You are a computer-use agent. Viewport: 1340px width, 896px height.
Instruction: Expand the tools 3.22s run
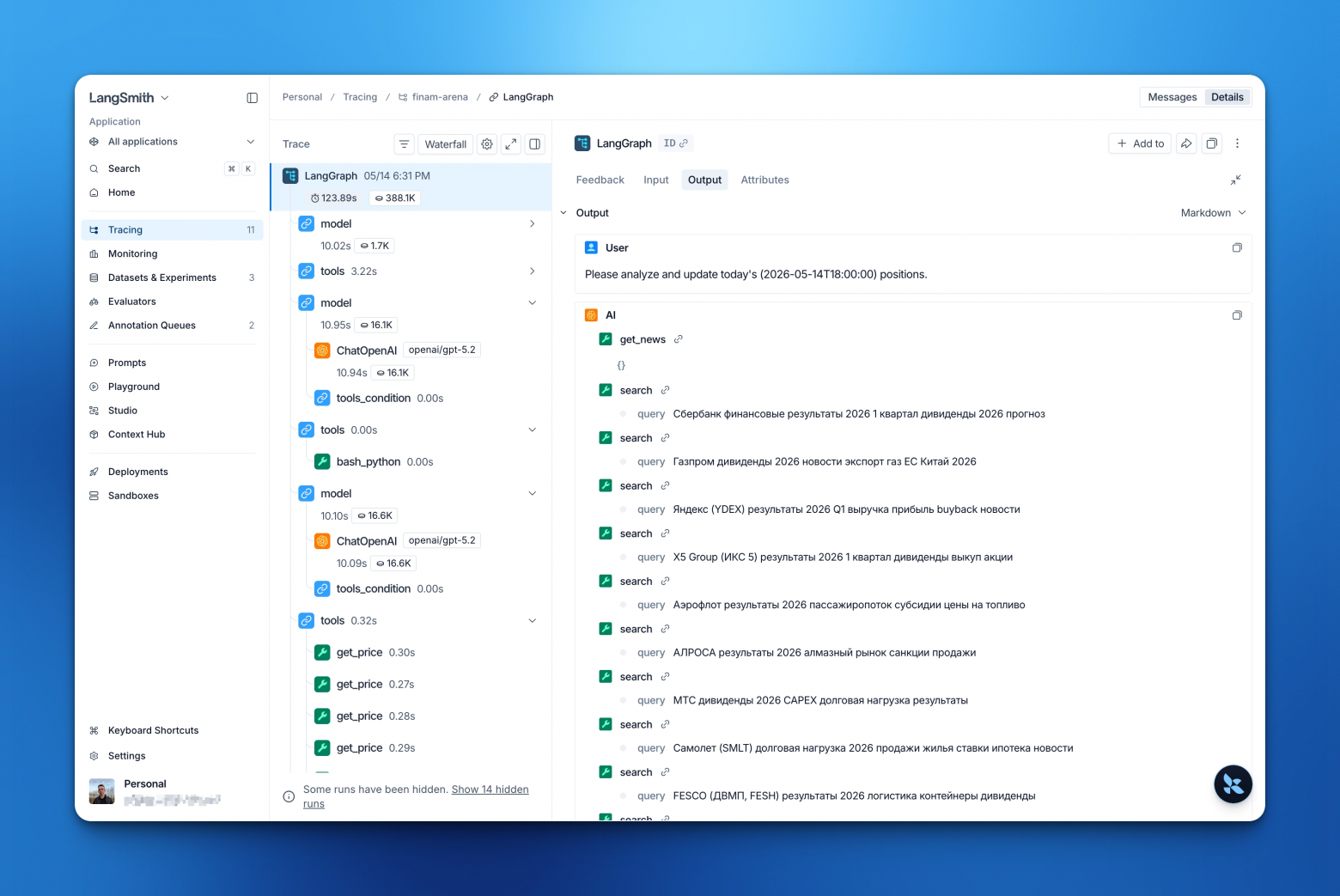pyautogui.click(x=532, y=271)
